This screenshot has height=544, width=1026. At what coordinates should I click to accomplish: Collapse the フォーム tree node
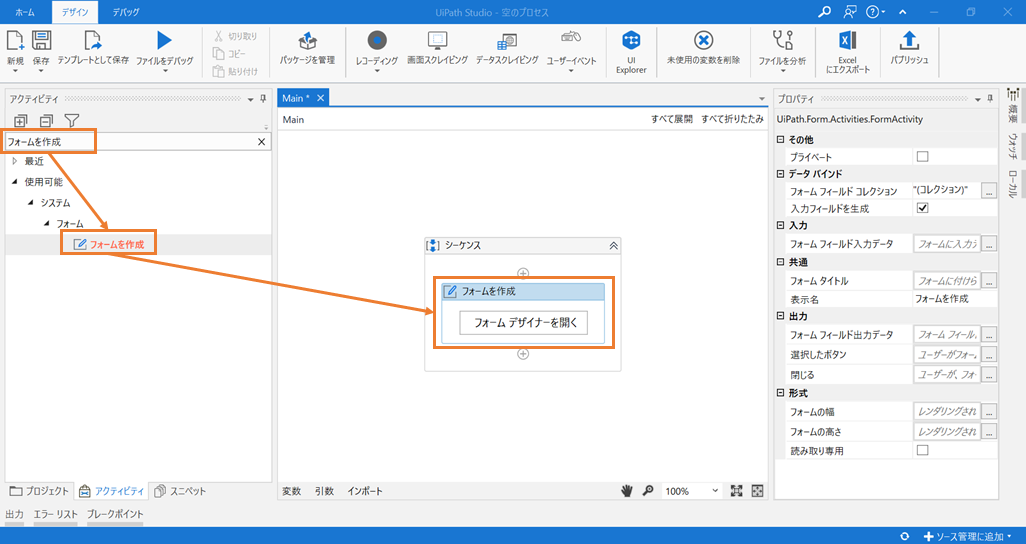[x=46, y=224]
